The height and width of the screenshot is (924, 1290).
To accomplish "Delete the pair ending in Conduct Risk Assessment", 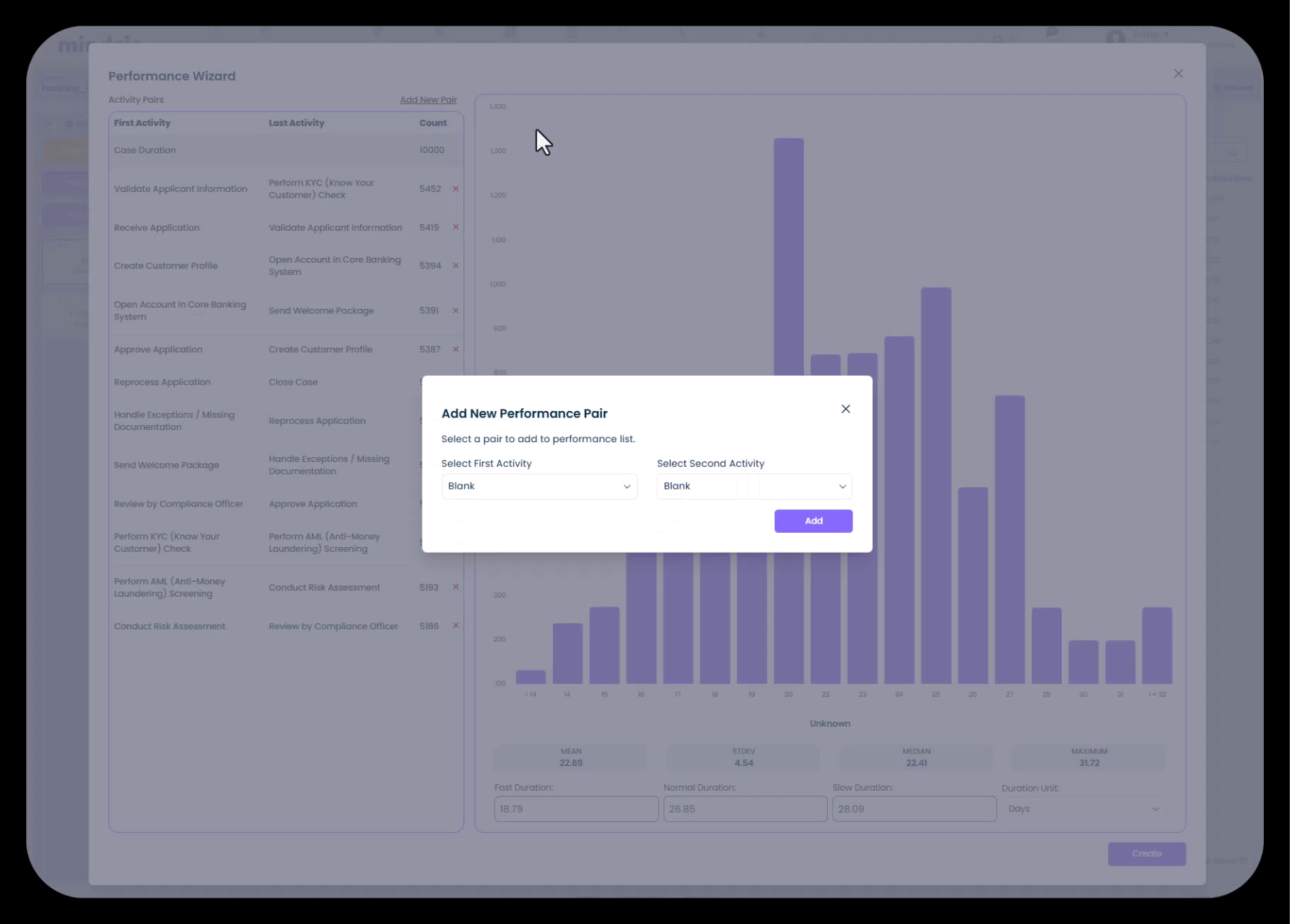I will click(x=456, y=587).
